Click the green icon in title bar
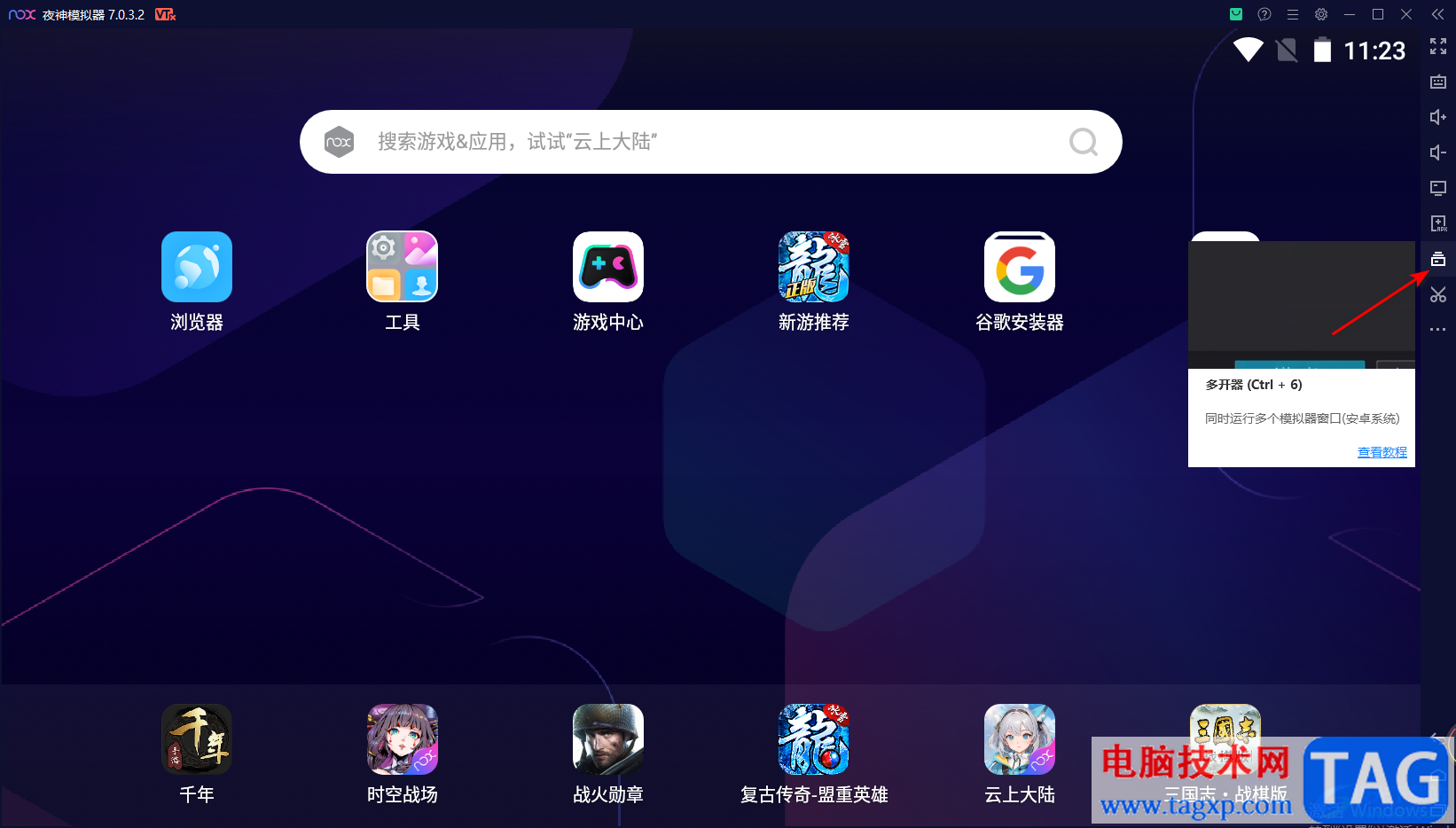Image resolution: width=1456 pixels, height=828 pixels. click(x=1236, y=14)
